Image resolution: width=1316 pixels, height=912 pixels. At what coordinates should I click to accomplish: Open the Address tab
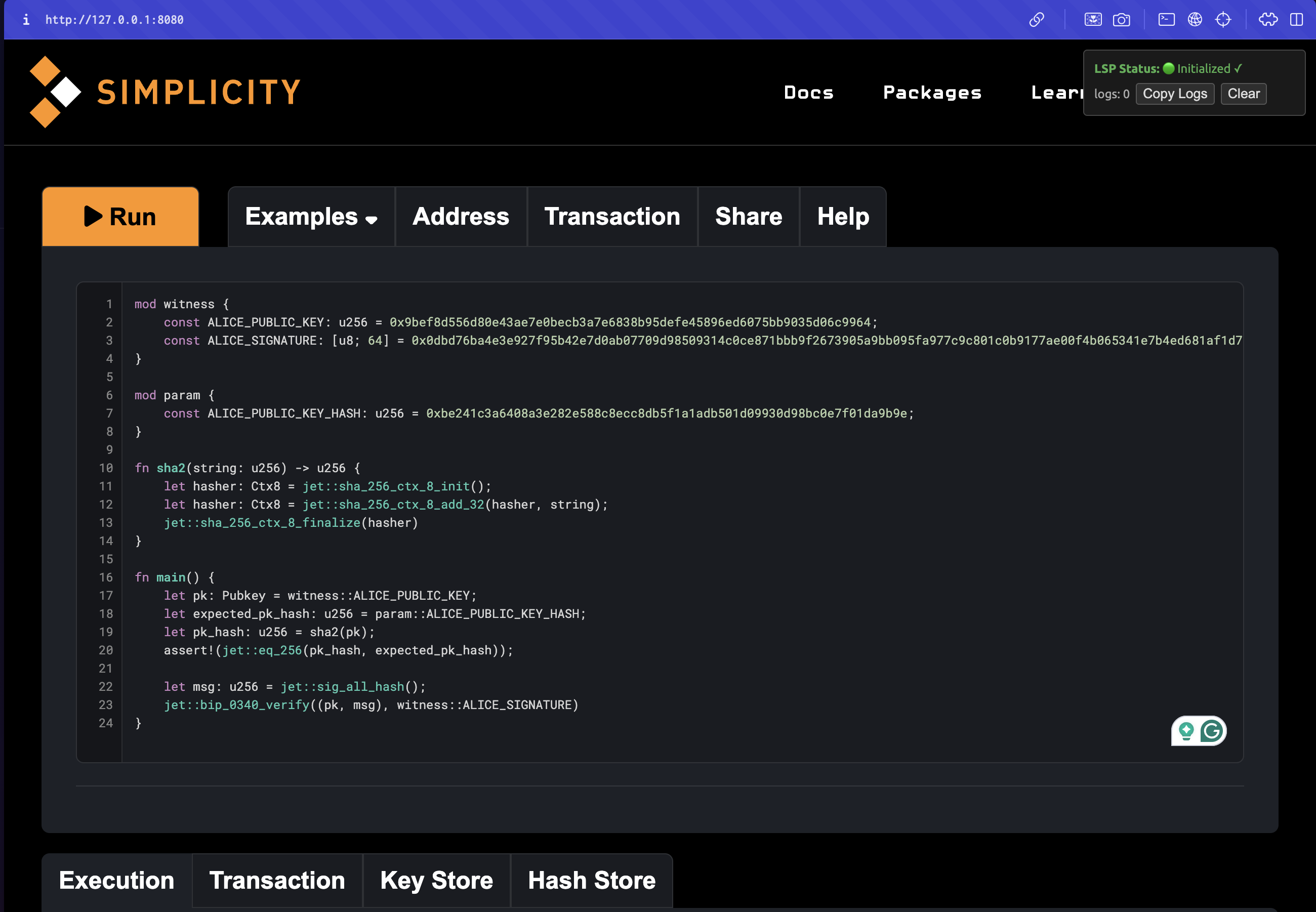(x=461, y=217)
